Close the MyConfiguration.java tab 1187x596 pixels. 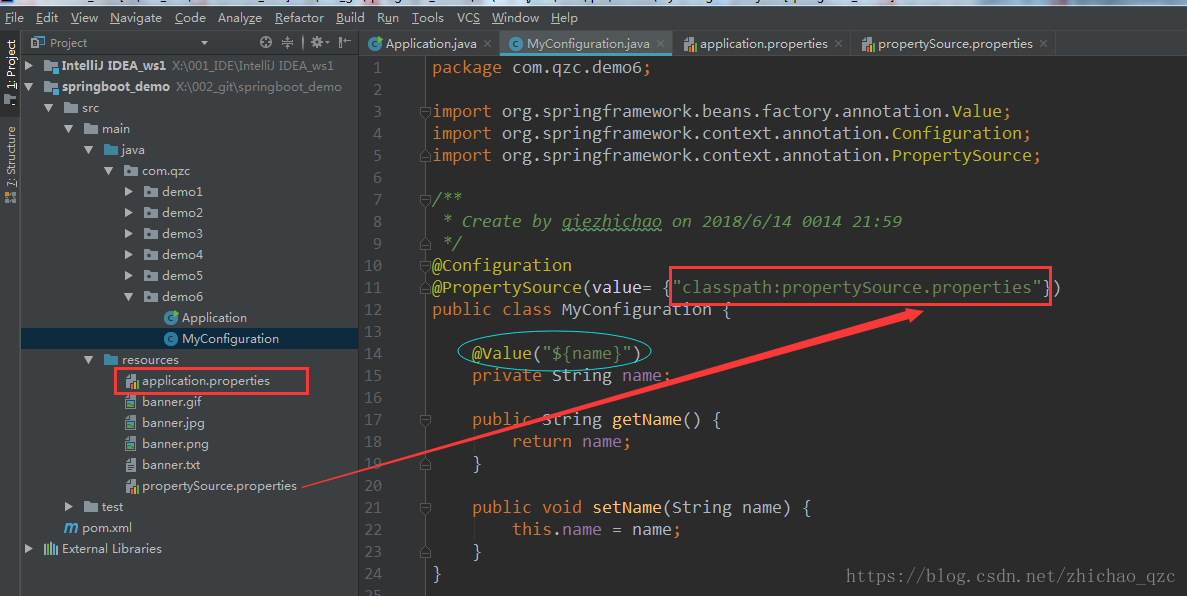tap(660, 44)
